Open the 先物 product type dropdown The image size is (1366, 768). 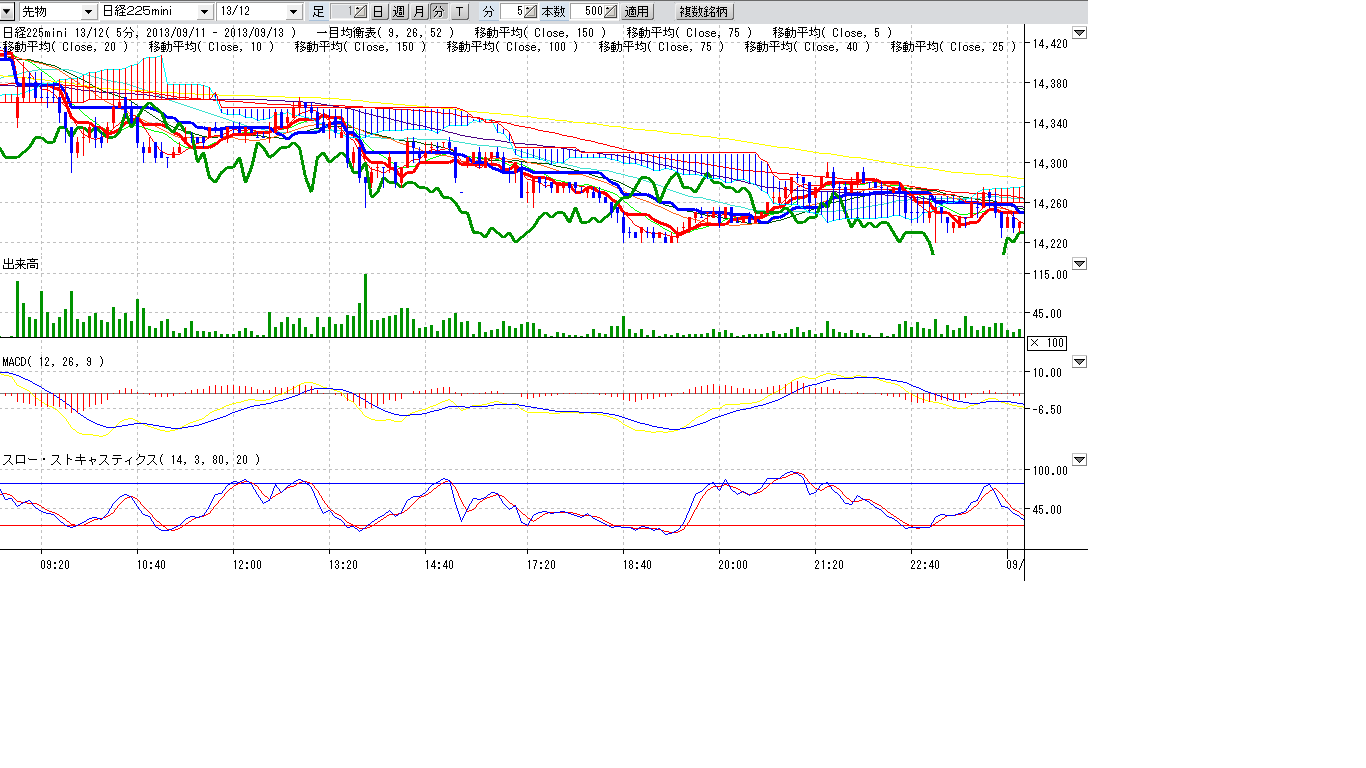[88, 12]
